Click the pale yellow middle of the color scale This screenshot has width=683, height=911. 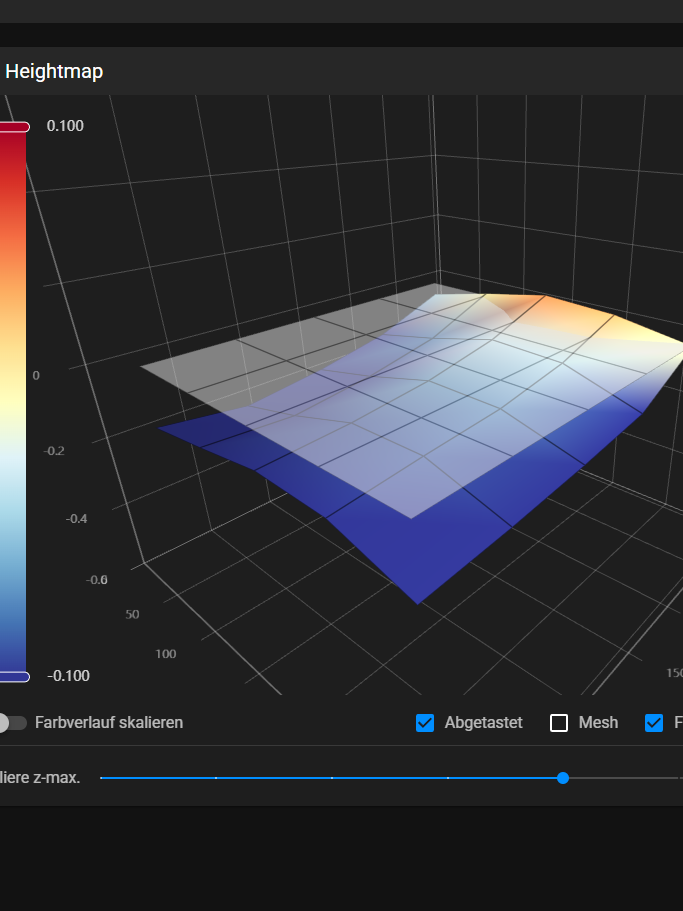point(13,400)
